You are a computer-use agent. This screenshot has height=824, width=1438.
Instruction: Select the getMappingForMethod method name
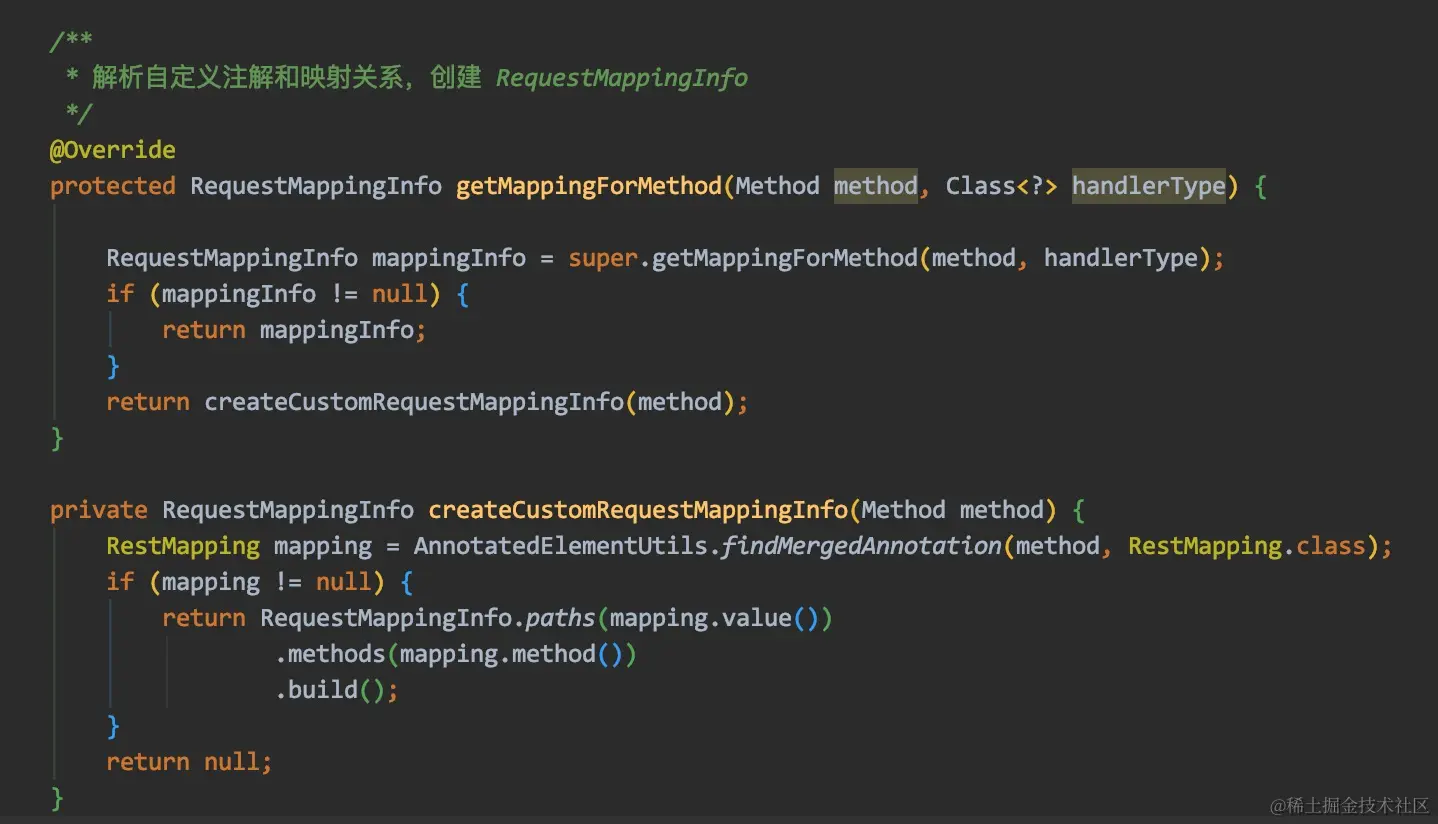point(588,186)
